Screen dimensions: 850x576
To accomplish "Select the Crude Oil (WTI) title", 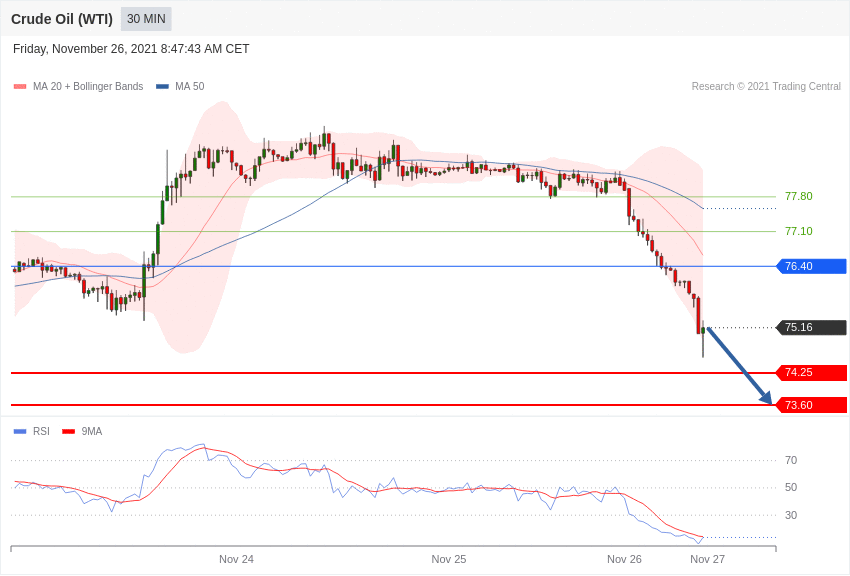I will click(62, 19).
